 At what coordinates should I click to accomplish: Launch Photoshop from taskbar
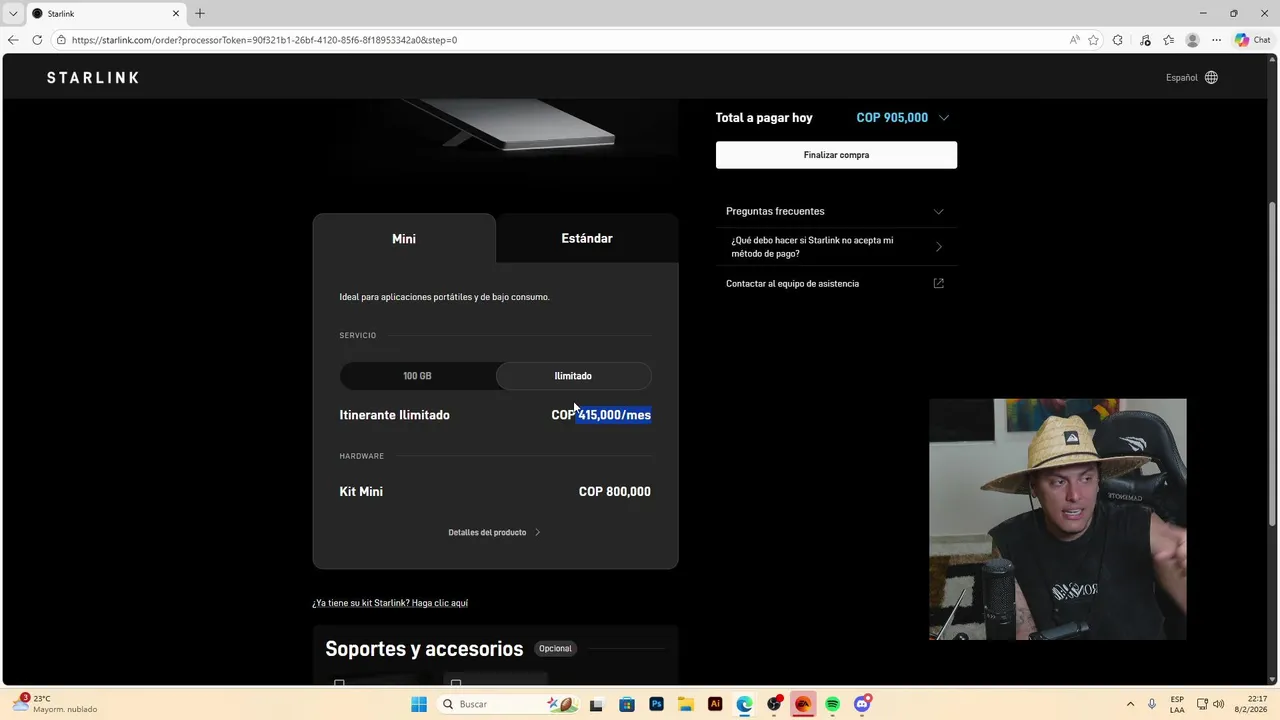pos(656,704)
